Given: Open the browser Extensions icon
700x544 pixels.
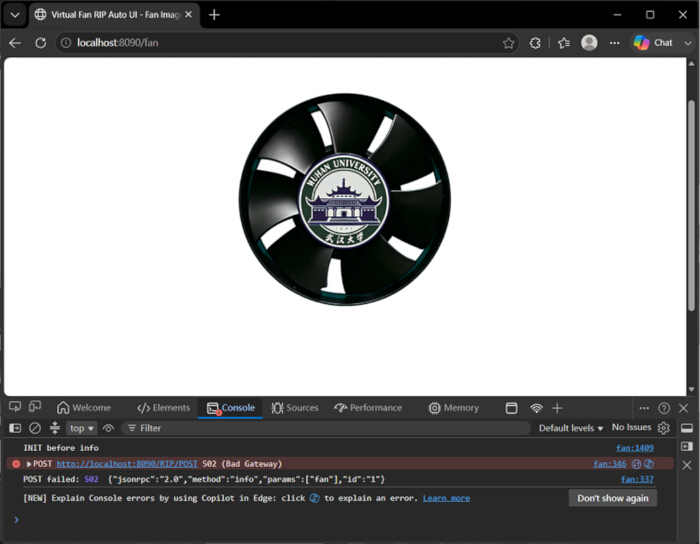Looking at the screenshot, I should 535,43.
